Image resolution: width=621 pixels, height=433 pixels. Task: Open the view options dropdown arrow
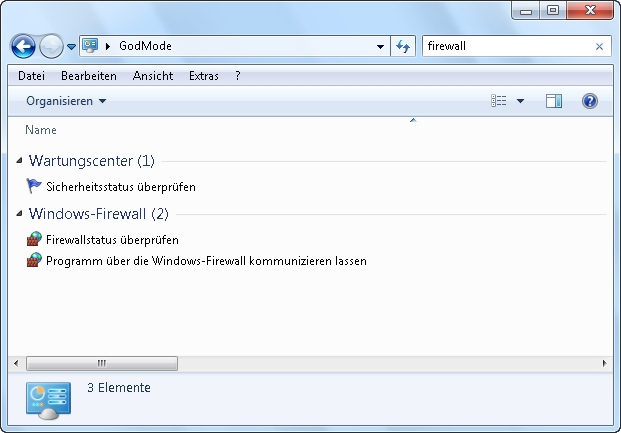pos(520,101)
